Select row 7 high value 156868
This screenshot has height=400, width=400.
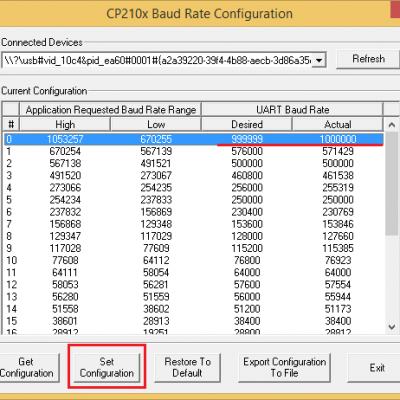pos(65,224)
